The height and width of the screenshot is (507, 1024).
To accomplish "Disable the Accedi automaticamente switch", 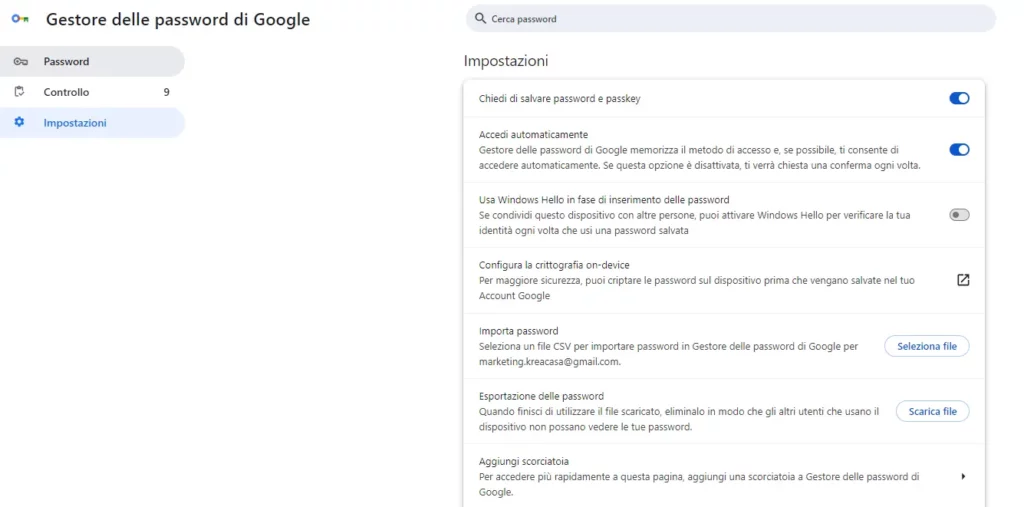I will (959, 150).
